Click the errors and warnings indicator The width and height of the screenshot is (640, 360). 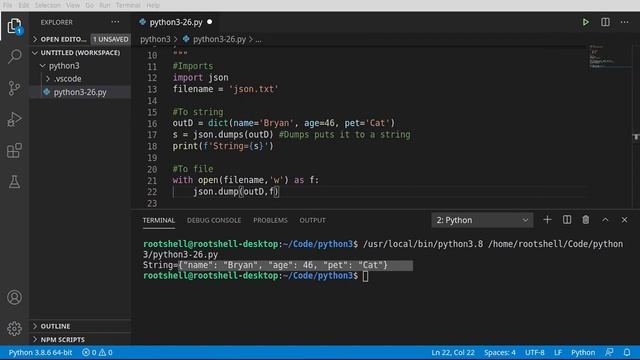[97, 352]
